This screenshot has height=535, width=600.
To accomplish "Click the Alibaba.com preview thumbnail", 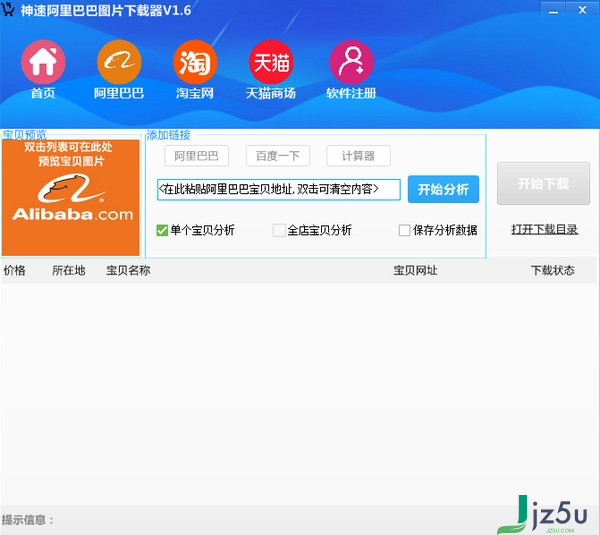I will 71,197.
